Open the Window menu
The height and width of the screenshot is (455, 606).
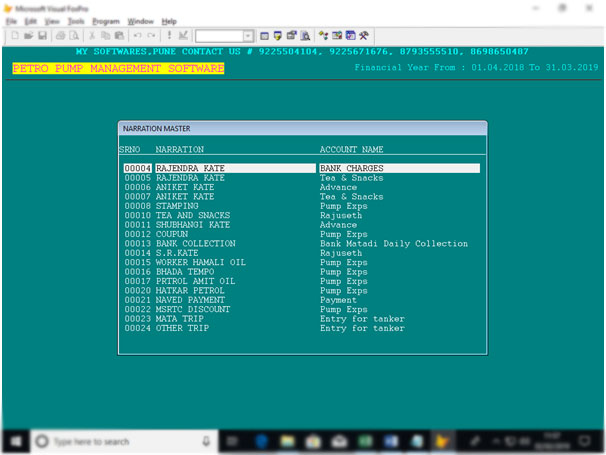(x=141, y=21)
